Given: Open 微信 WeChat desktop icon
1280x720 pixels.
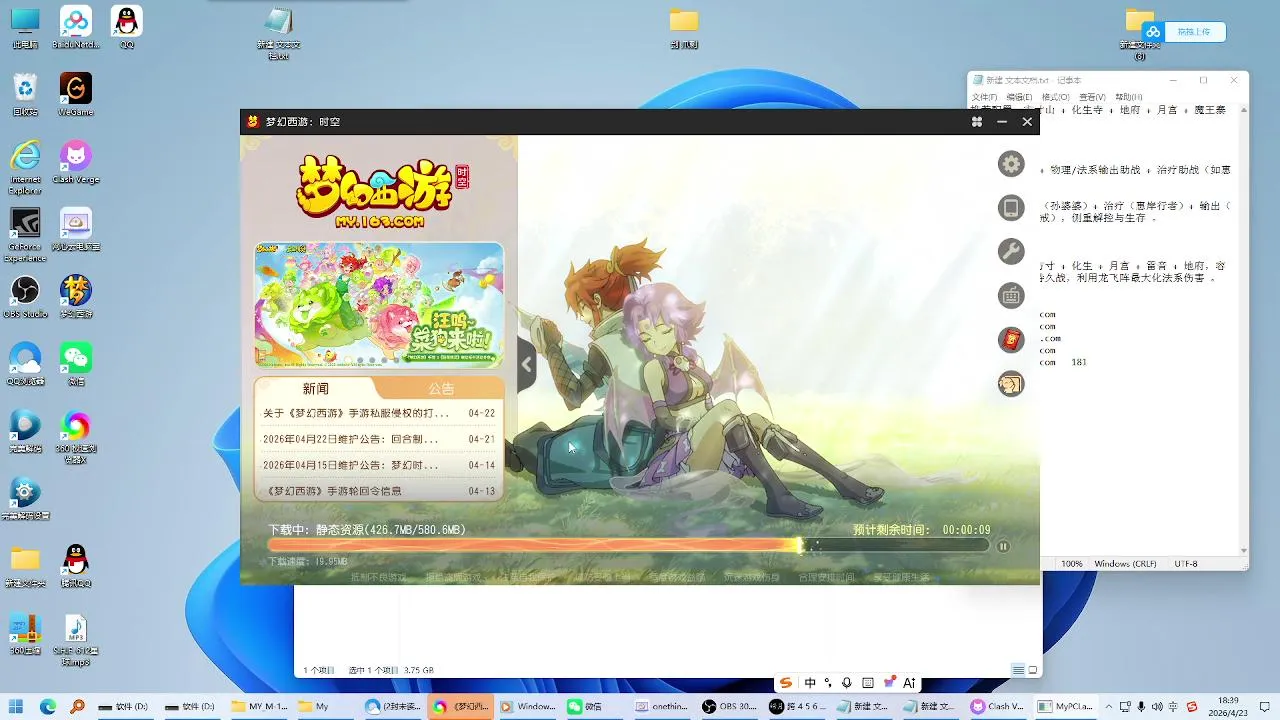Looking at the screenshot, I should [76, 364].
